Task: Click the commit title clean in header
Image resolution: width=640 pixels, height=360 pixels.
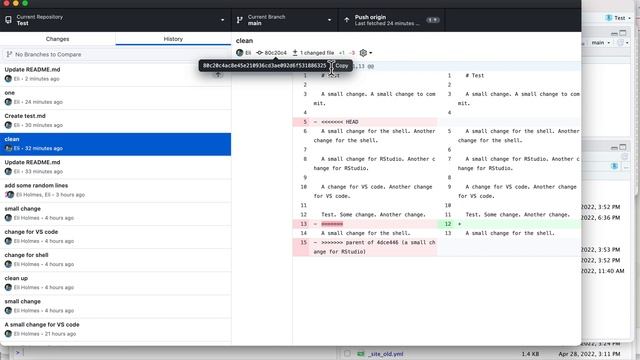Action: 244,40
